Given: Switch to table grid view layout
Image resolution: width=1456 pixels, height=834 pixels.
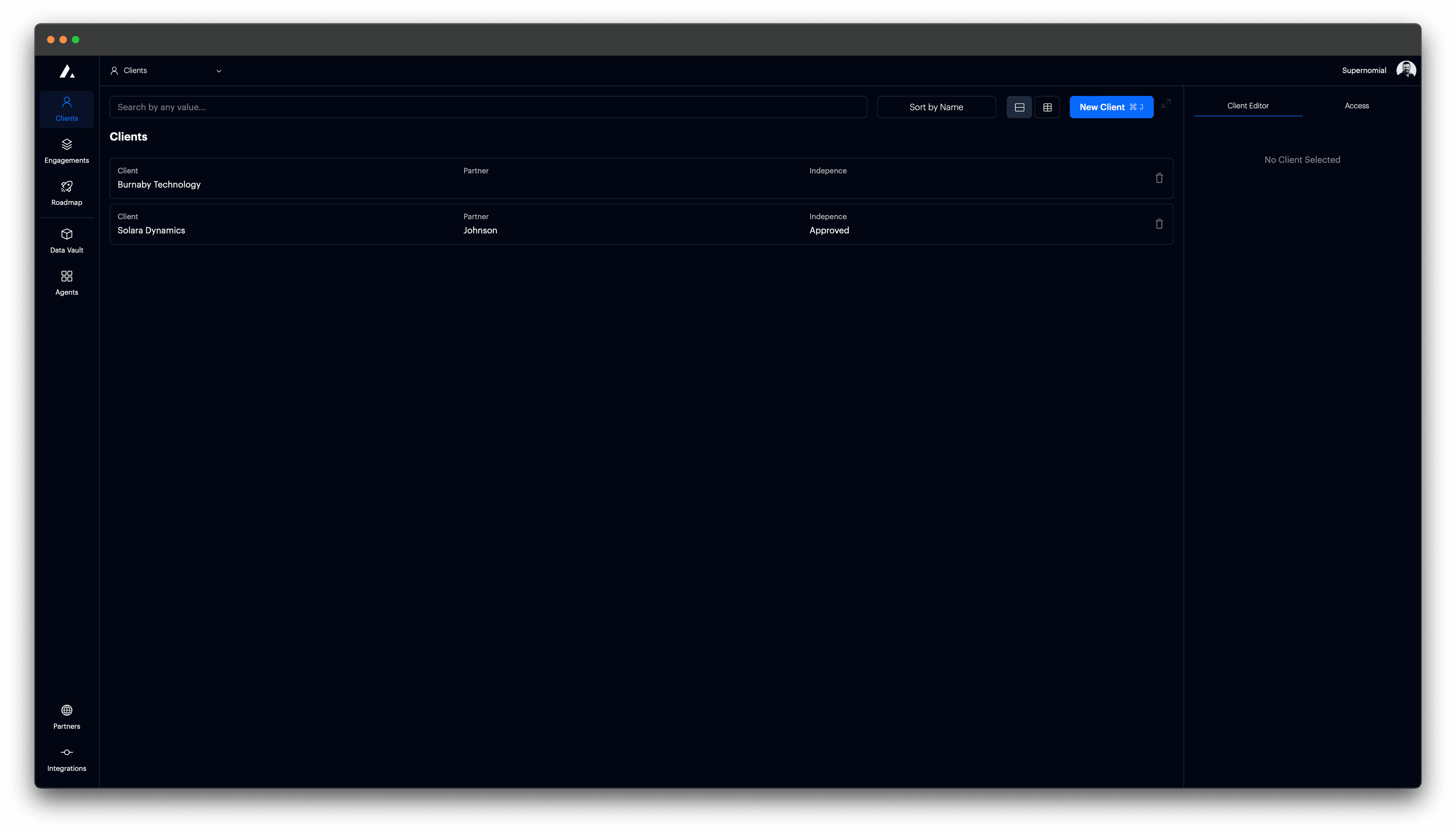Looking at the screenshot, I should pos(1048,107).
